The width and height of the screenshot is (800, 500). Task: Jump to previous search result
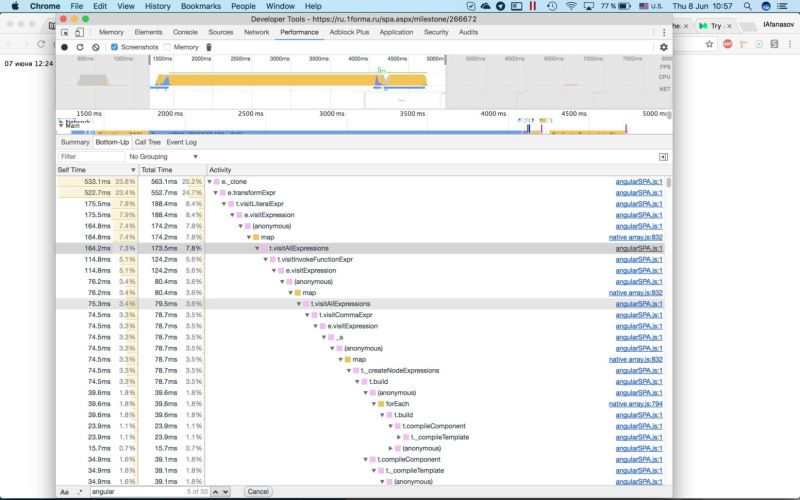point(216,492)
